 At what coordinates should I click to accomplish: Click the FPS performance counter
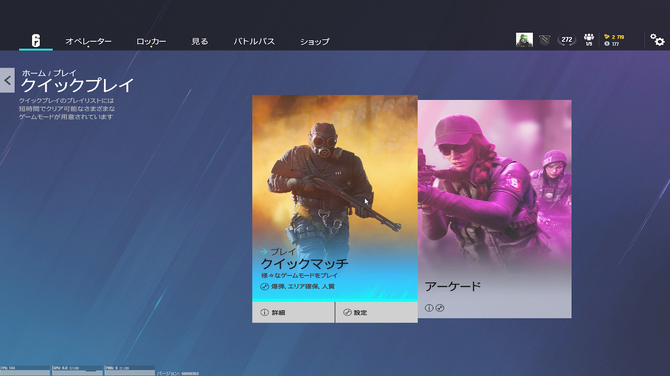click(x=25, y=370)
